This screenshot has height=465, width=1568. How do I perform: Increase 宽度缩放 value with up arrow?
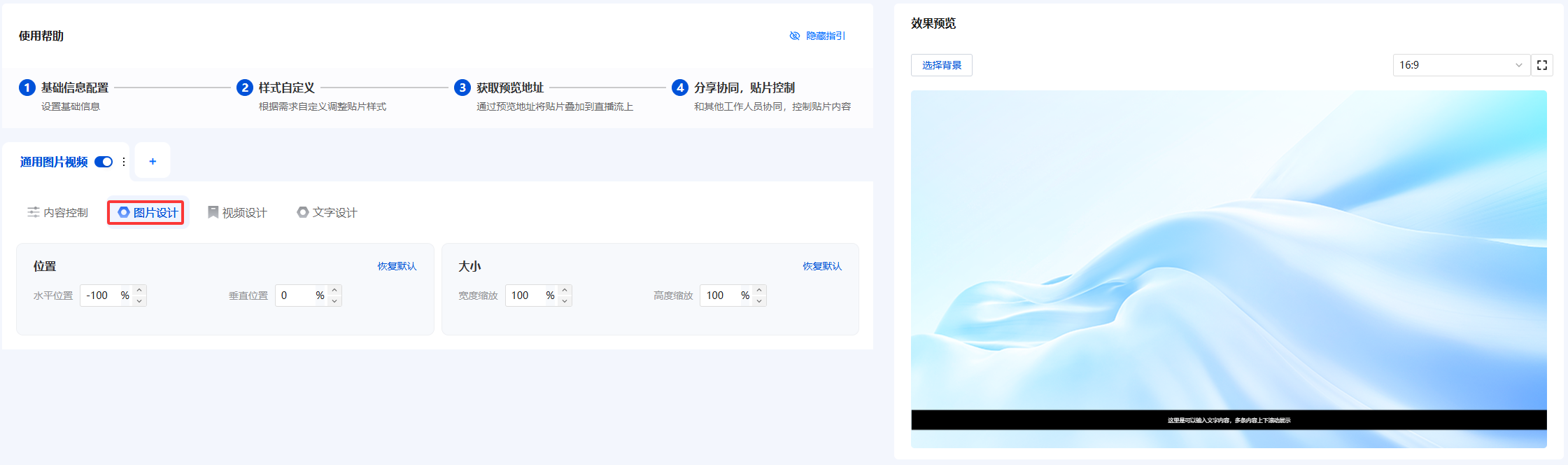coord(565,290)
